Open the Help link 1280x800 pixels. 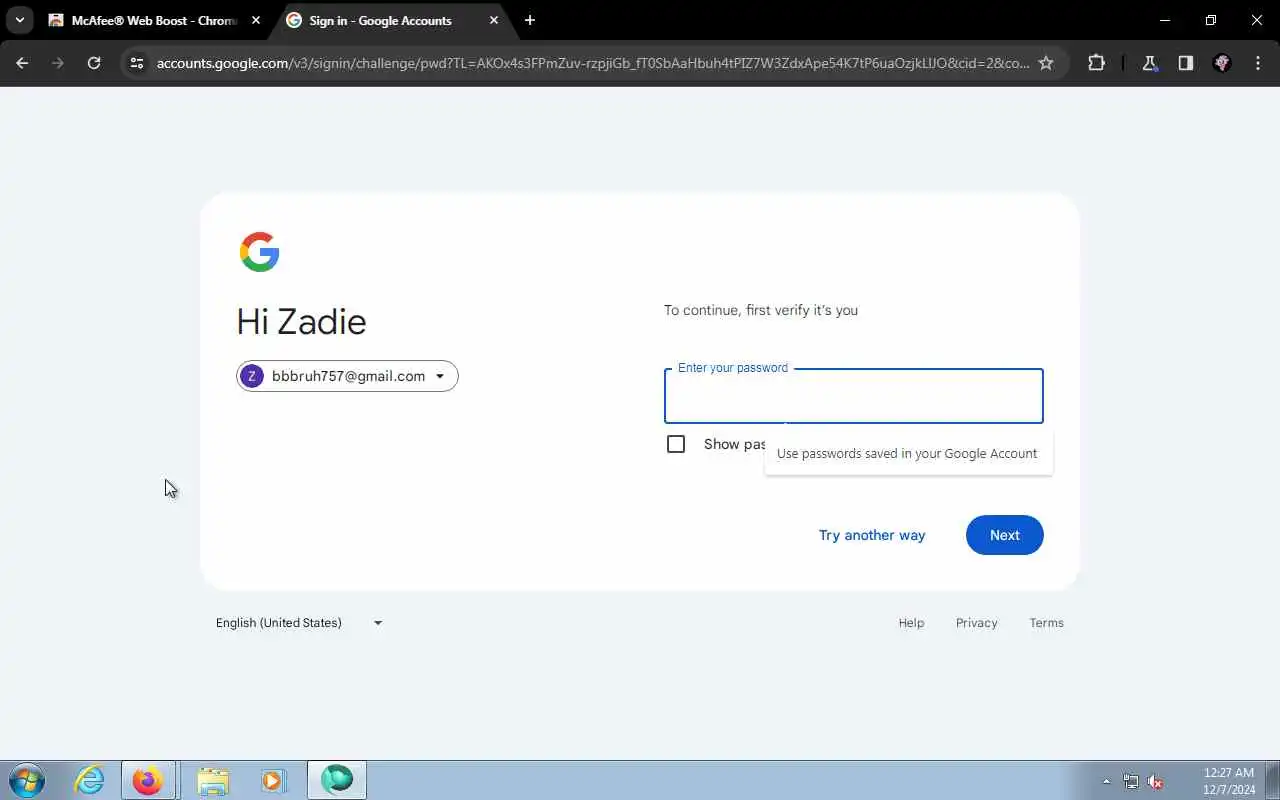pyautogui.click(x=911, y=623)
